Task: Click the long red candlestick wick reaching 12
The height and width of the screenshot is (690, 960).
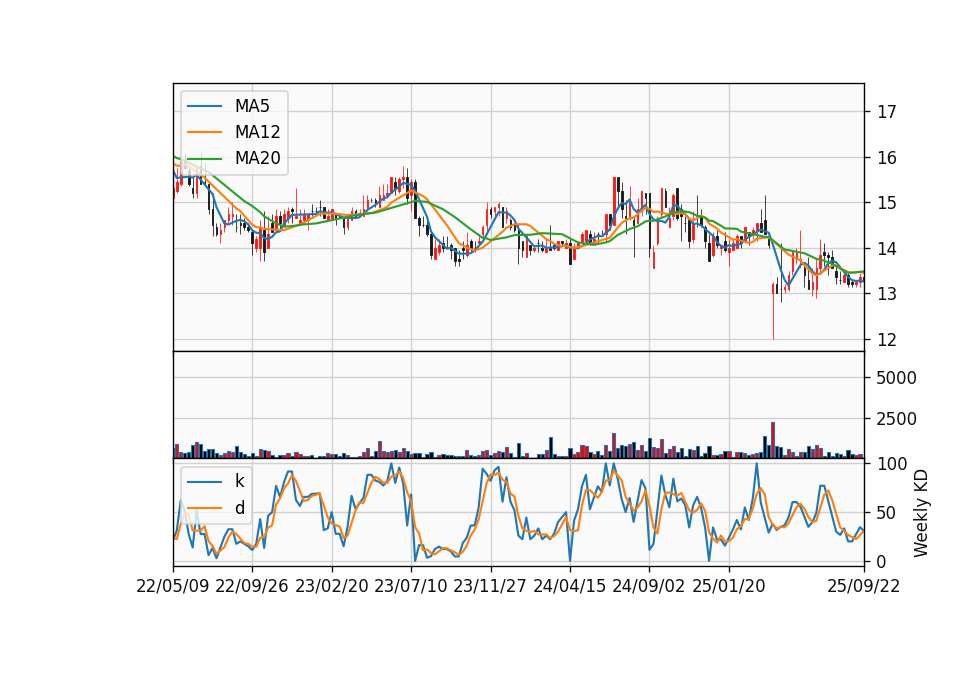Action: pyautogui.click(x=773, y=311)
